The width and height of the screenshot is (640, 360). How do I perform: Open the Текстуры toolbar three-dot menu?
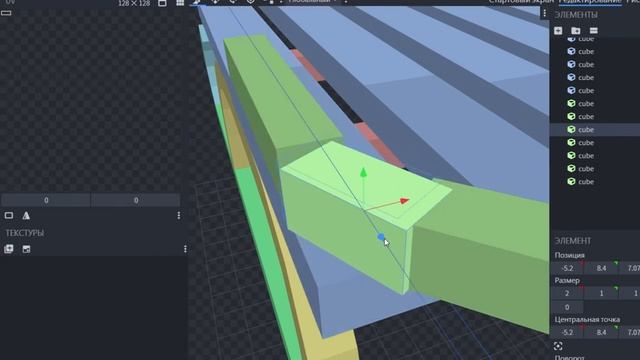tap(185, 249)
